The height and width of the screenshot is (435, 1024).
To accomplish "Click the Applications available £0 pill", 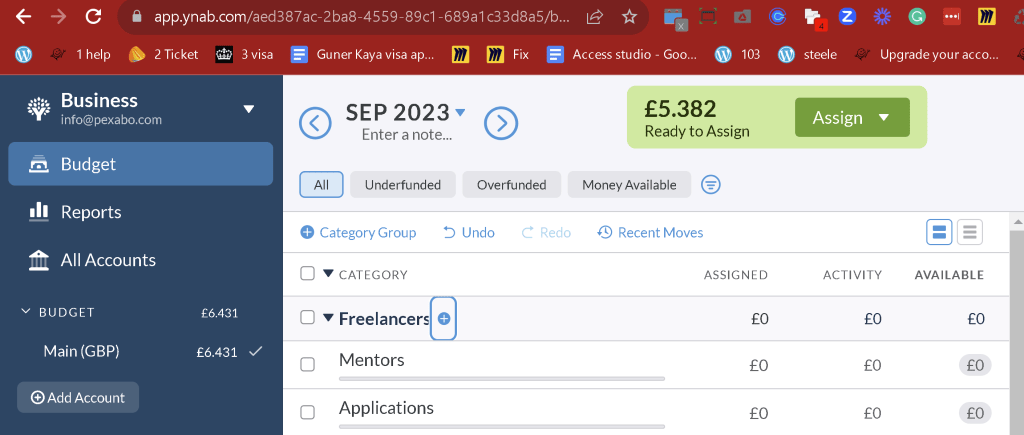I will tap(975, 413).
